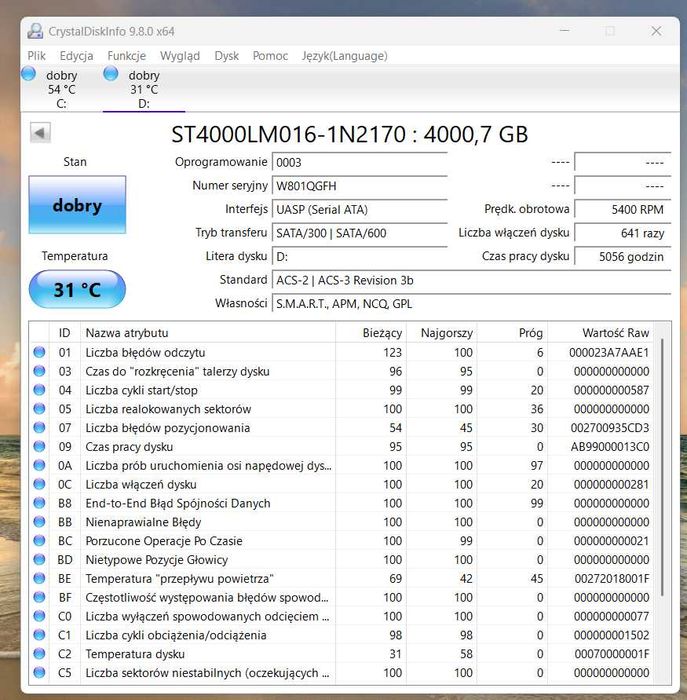687x700 pixels.
Task: Click the status icon for attribute C2
Action: [39, 654]
